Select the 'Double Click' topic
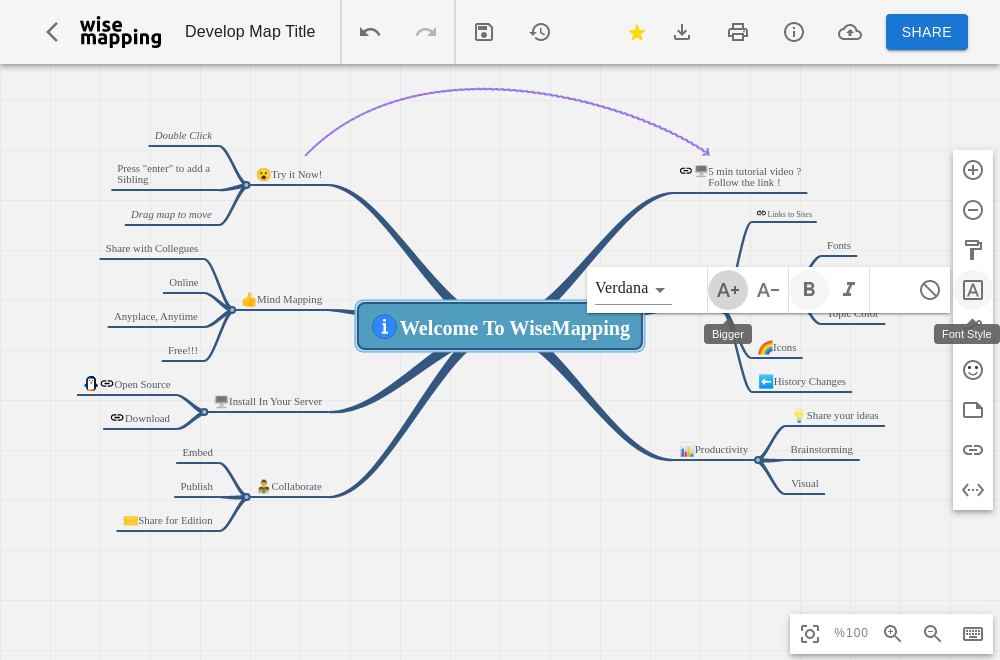 [x=183, y=135]
